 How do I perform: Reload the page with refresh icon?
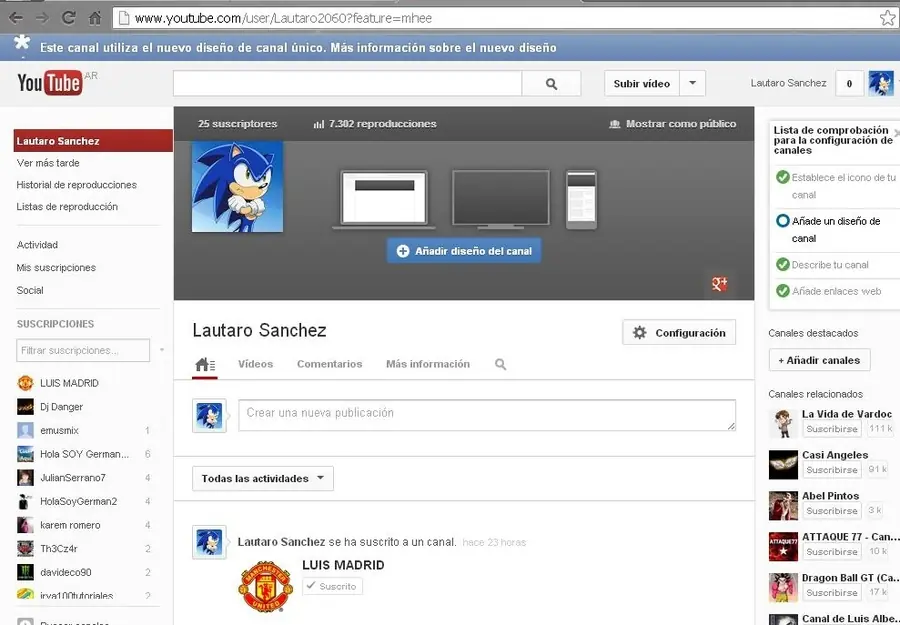tap(68, 18)
